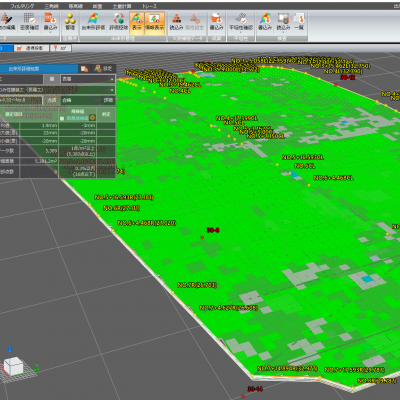Open the 座標確認 coordinate check tool
This screenshot has width=400, height=400.
pyautogui.click(x=29, y=22)
